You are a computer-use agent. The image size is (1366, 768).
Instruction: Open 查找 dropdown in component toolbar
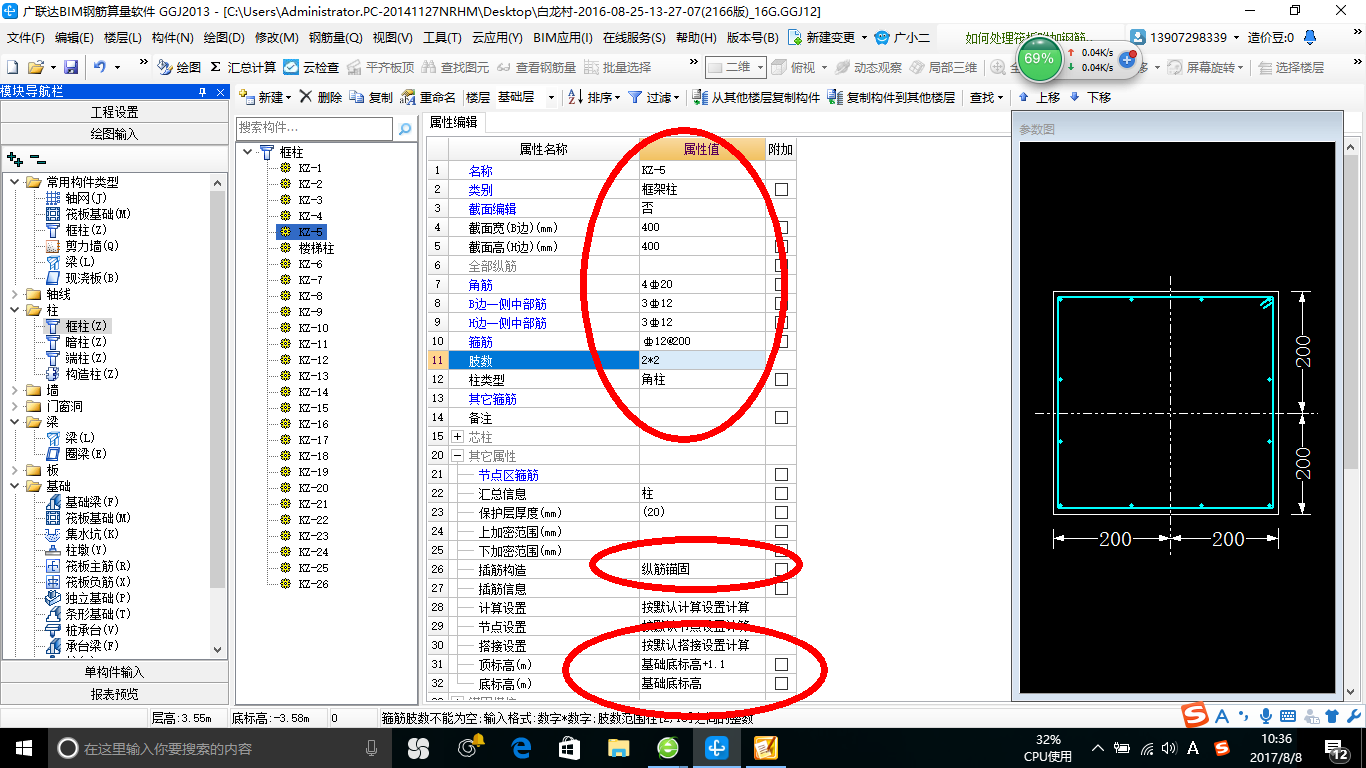986,97
